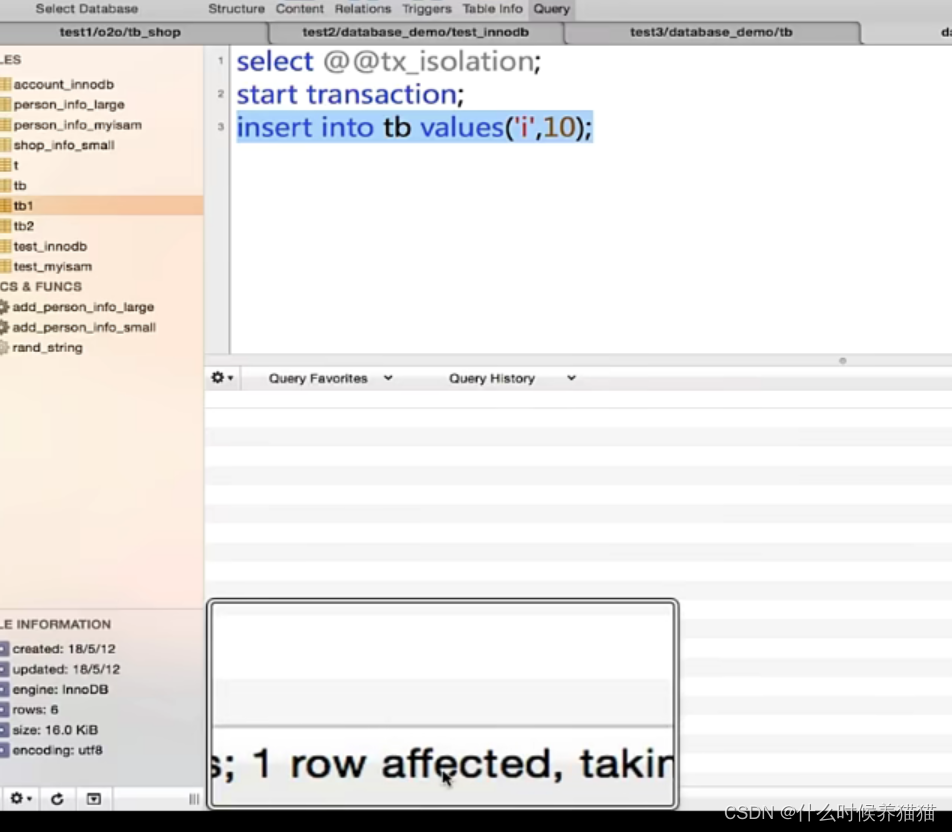Image resolution: width=952 pixels, height=832 pixels.
Task: Select table test_innodb in sidebar
Action: (x=50, y=247)
